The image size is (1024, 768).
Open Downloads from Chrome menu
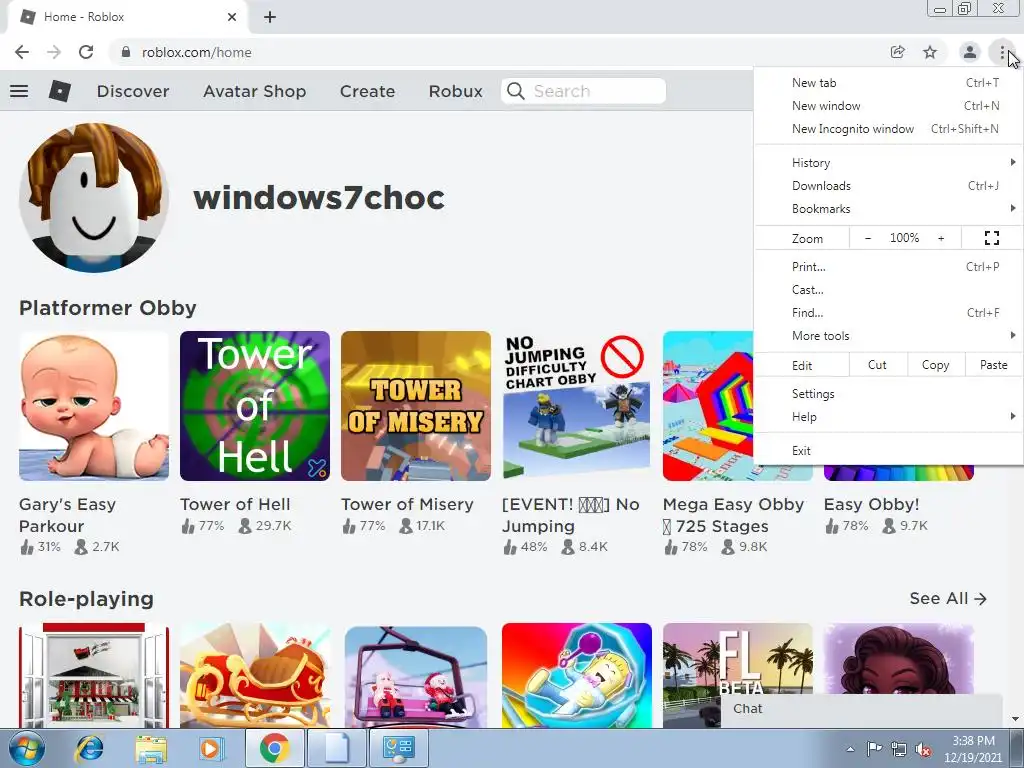point(888,185)
